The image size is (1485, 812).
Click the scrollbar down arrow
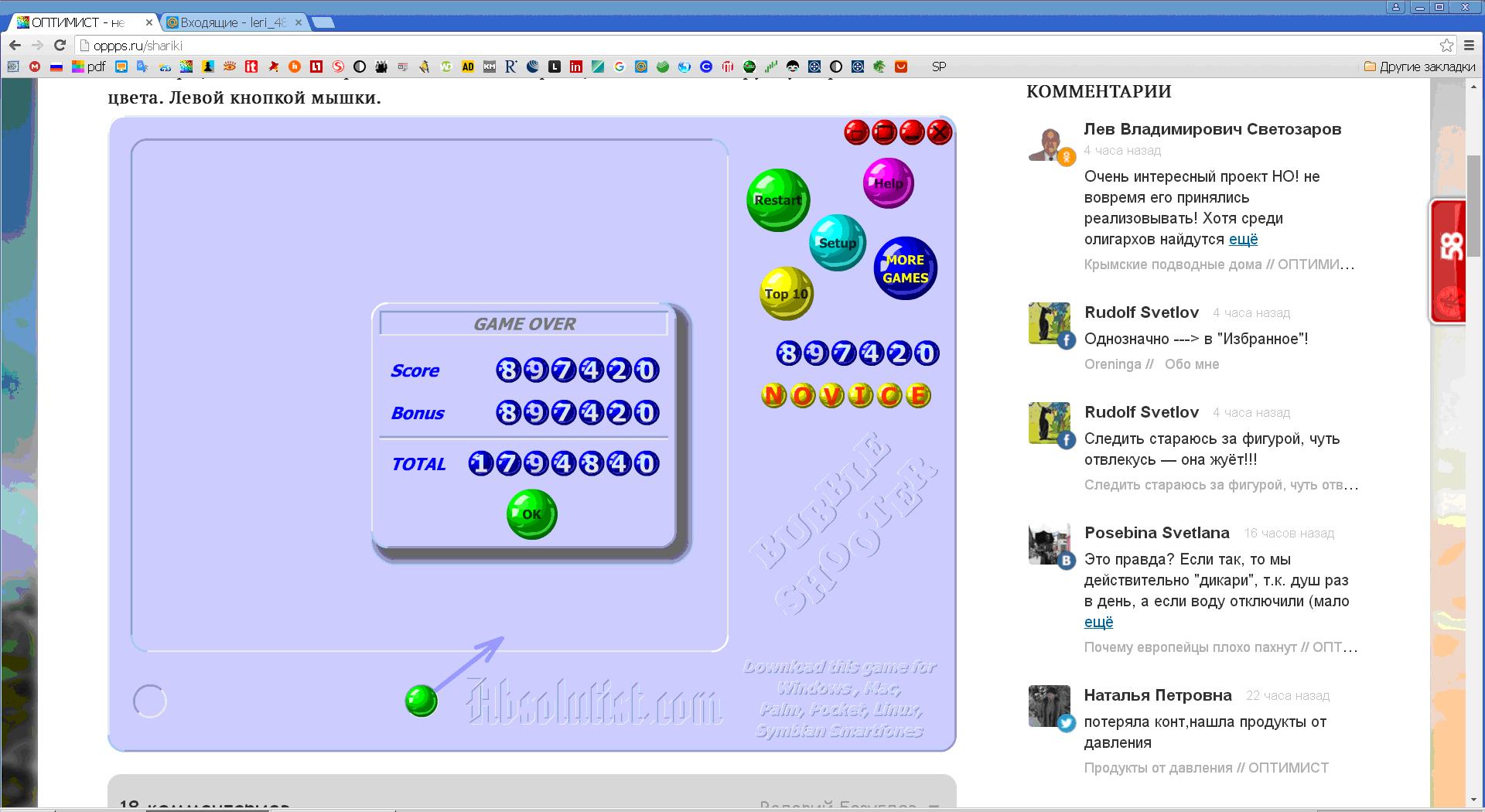point(1474,800)
